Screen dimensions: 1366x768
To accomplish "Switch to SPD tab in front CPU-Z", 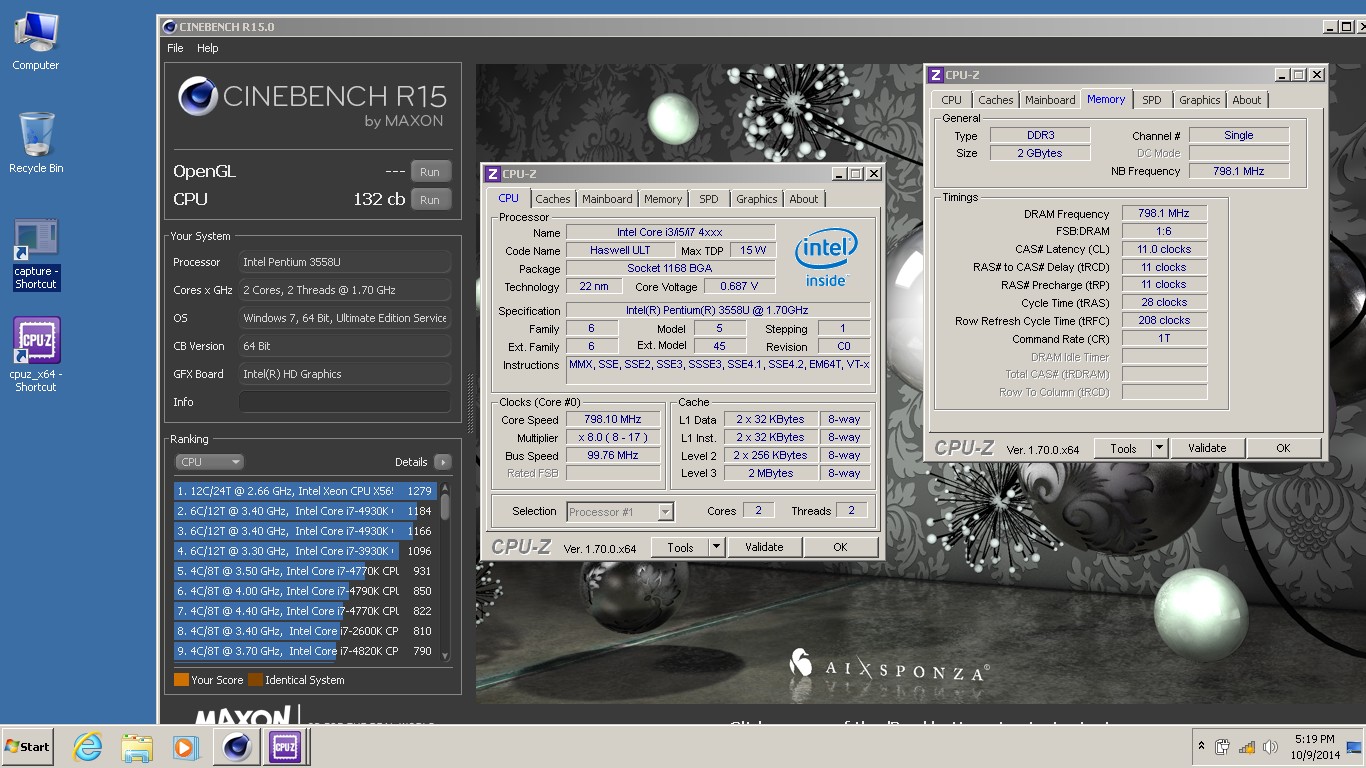I will 709,199.
